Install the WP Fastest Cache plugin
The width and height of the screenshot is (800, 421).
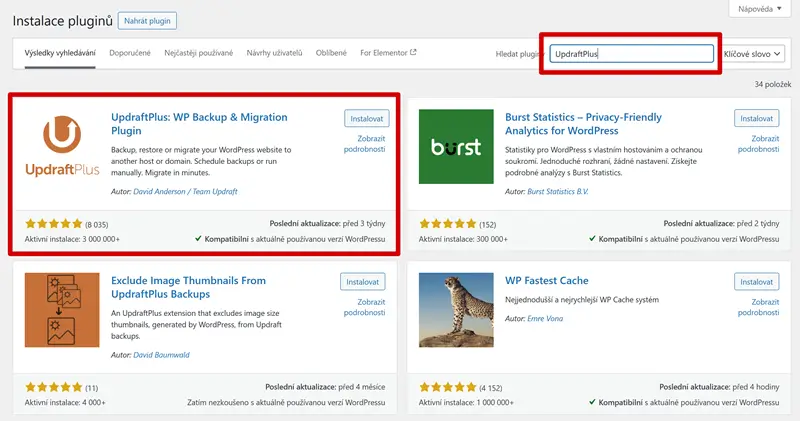[x=757, y=282]
